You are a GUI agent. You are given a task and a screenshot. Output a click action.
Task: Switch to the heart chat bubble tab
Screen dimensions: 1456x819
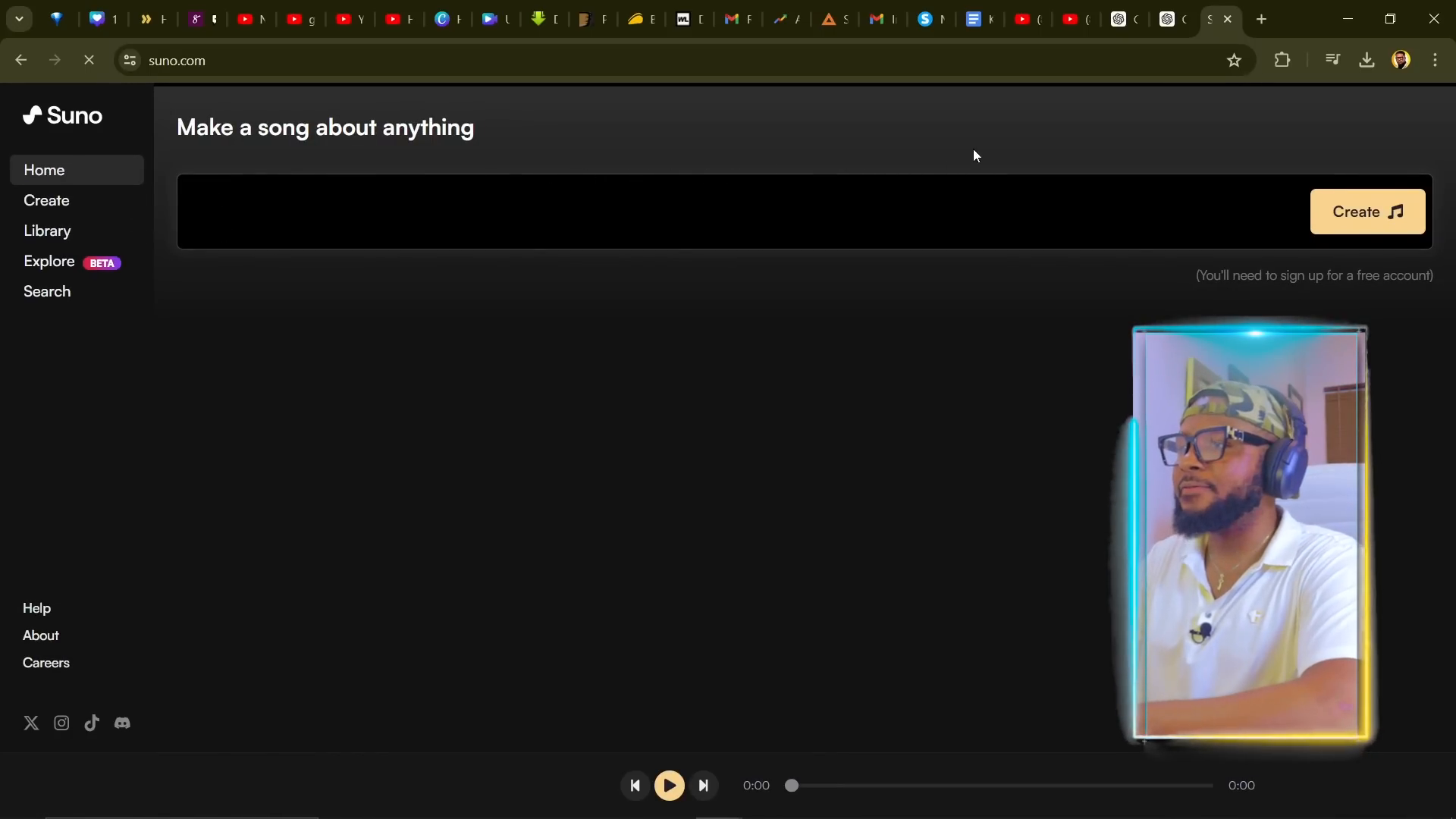point(103,19)
